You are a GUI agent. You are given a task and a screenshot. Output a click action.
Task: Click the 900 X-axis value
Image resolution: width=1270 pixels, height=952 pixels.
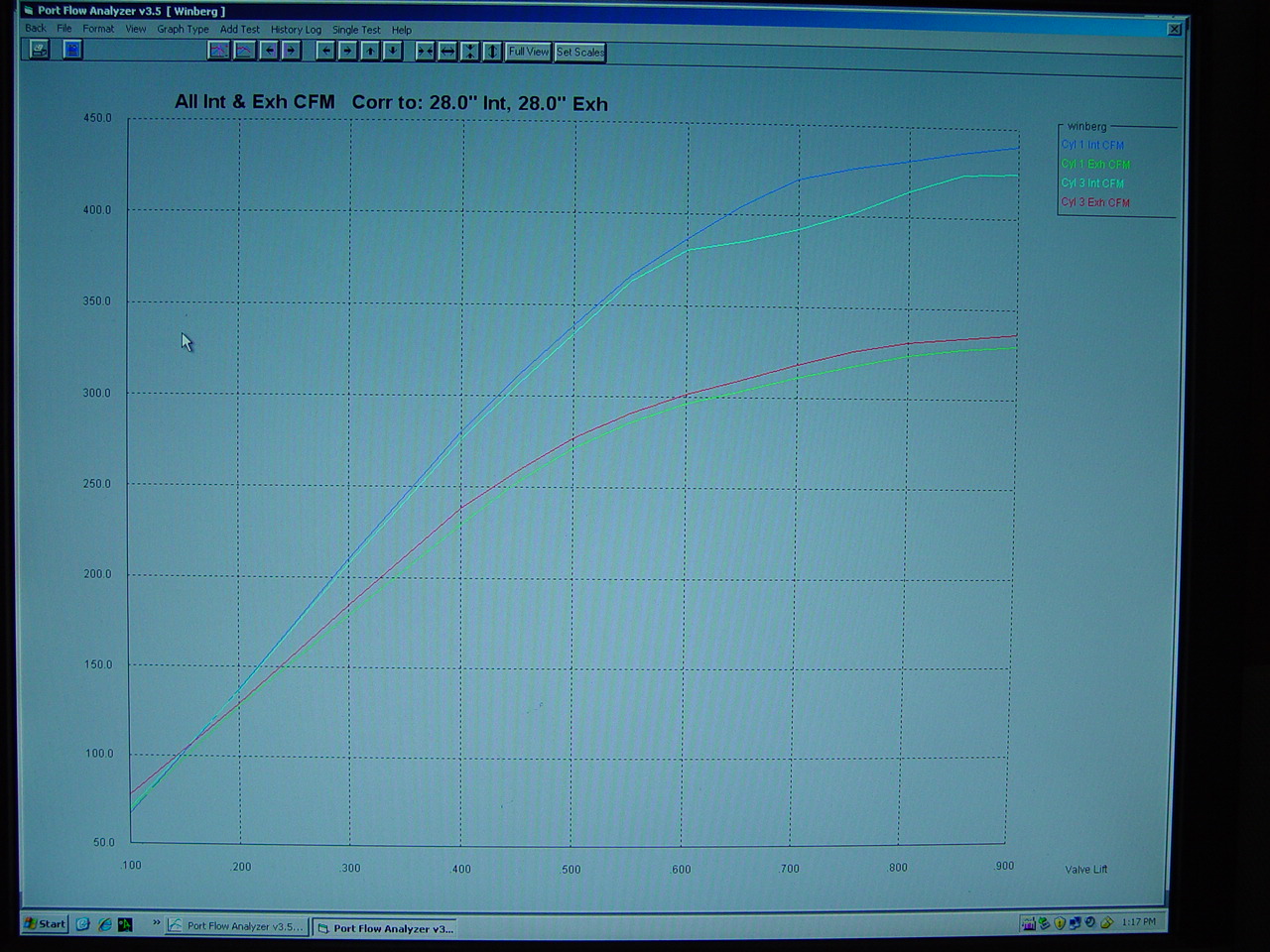1004,866
